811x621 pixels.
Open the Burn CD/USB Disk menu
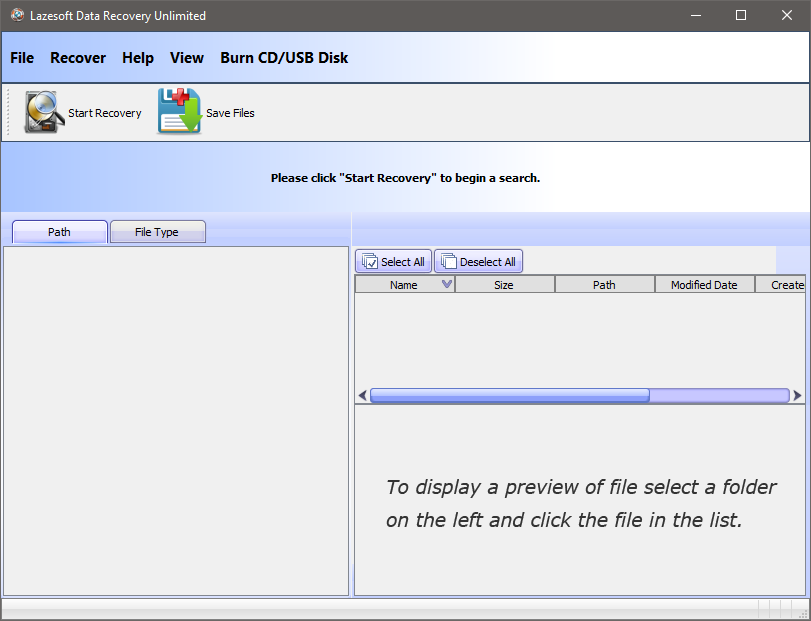click(284, 58)
